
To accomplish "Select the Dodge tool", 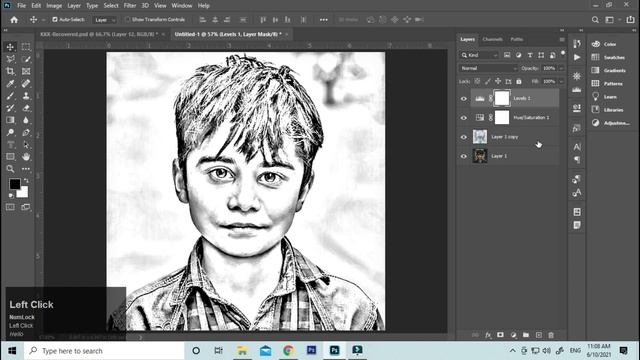I will click(10, 132).
